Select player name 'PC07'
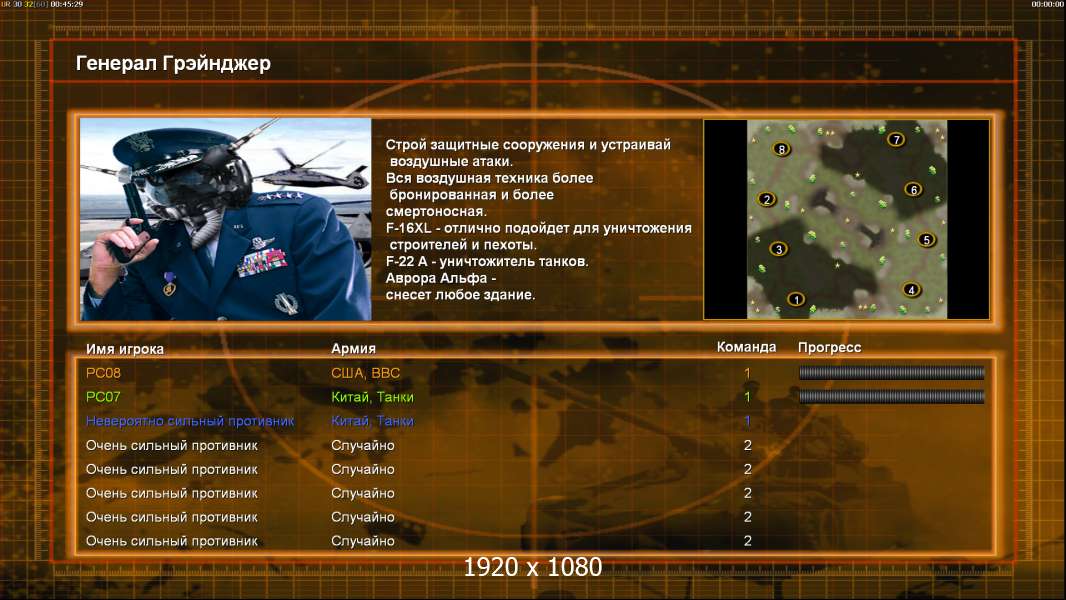 coord(103,397)
